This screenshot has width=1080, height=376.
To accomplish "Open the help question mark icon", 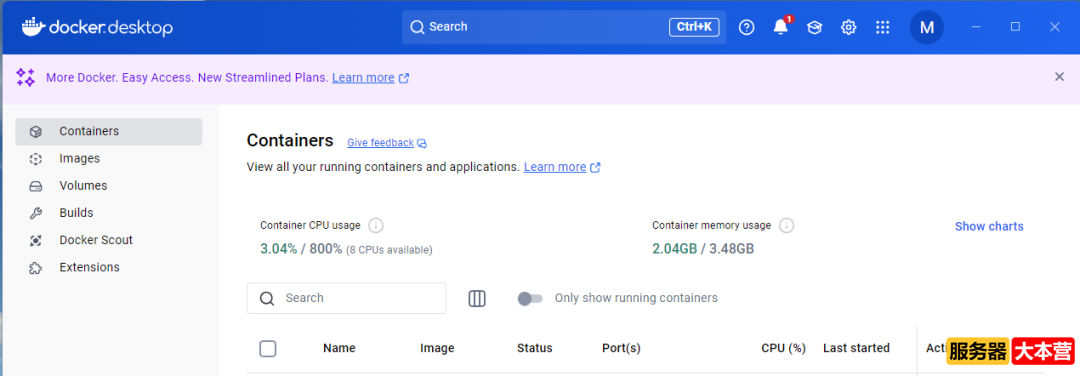I will [747, 27].
